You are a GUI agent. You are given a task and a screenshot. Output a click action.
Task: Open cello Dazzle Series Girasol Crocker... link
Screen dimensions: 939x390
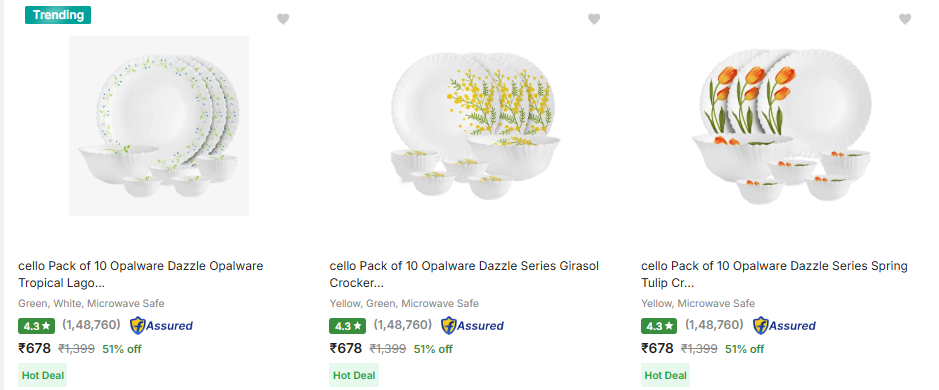pyautogui.click(x=464, y=274)
